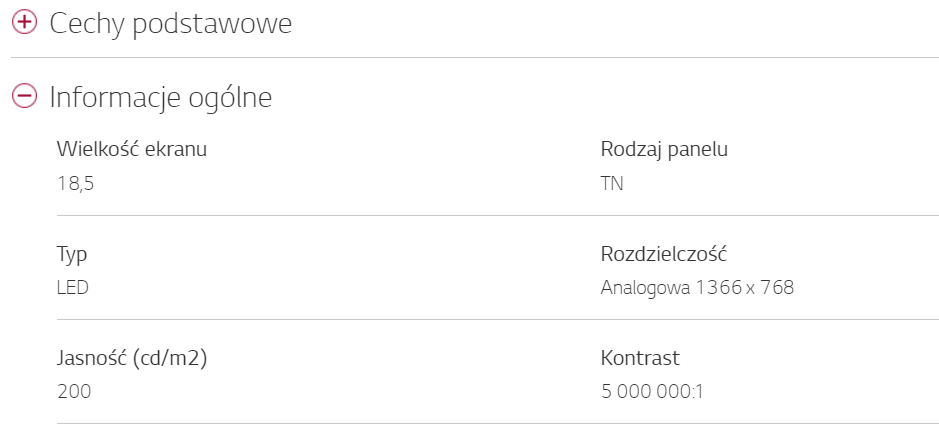The image size is (939, 430).
Task: Click the TN panel type value
Action: coord(612,184)
